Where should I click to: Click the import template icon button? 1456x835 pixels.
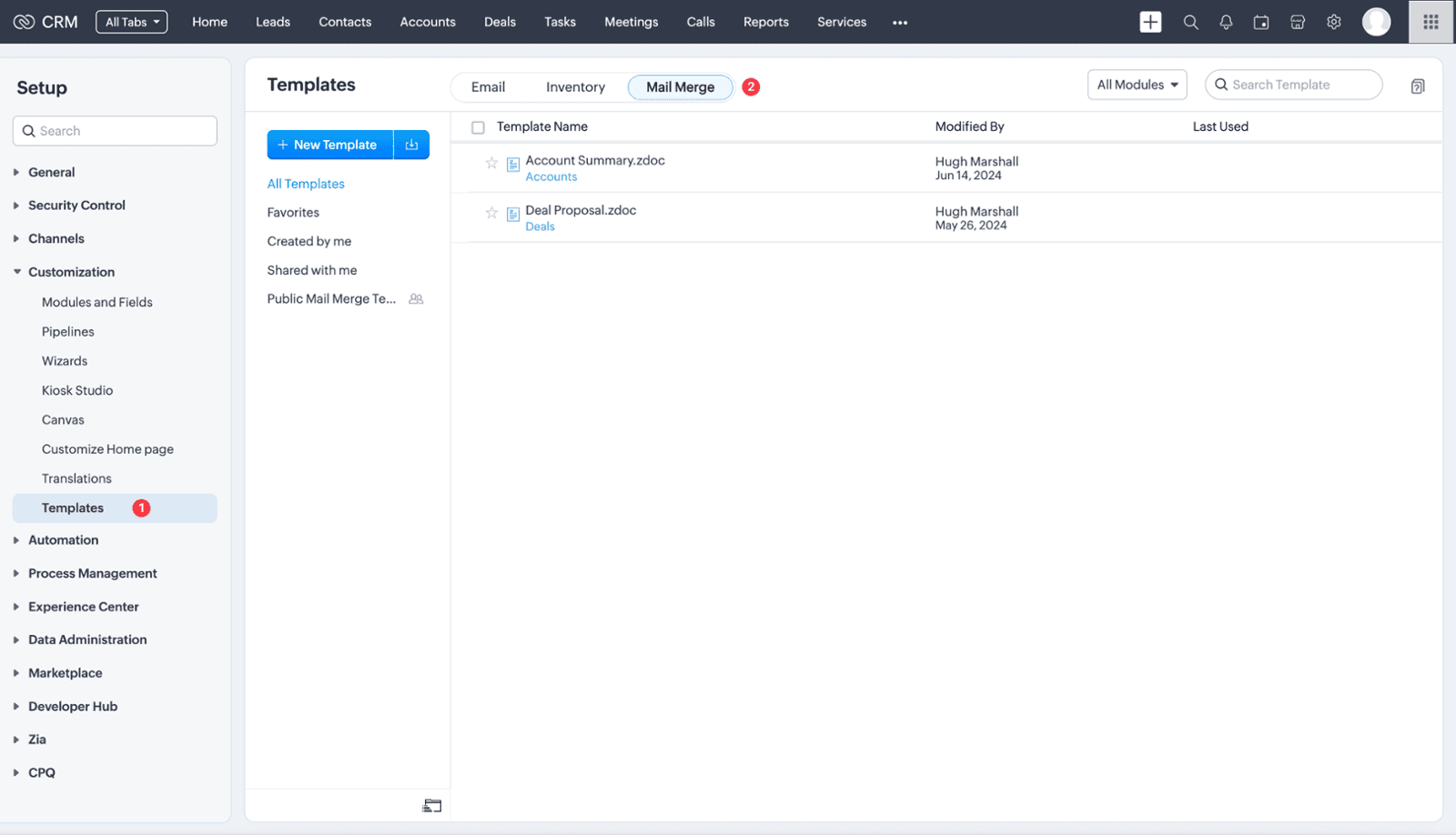point(411,145)
